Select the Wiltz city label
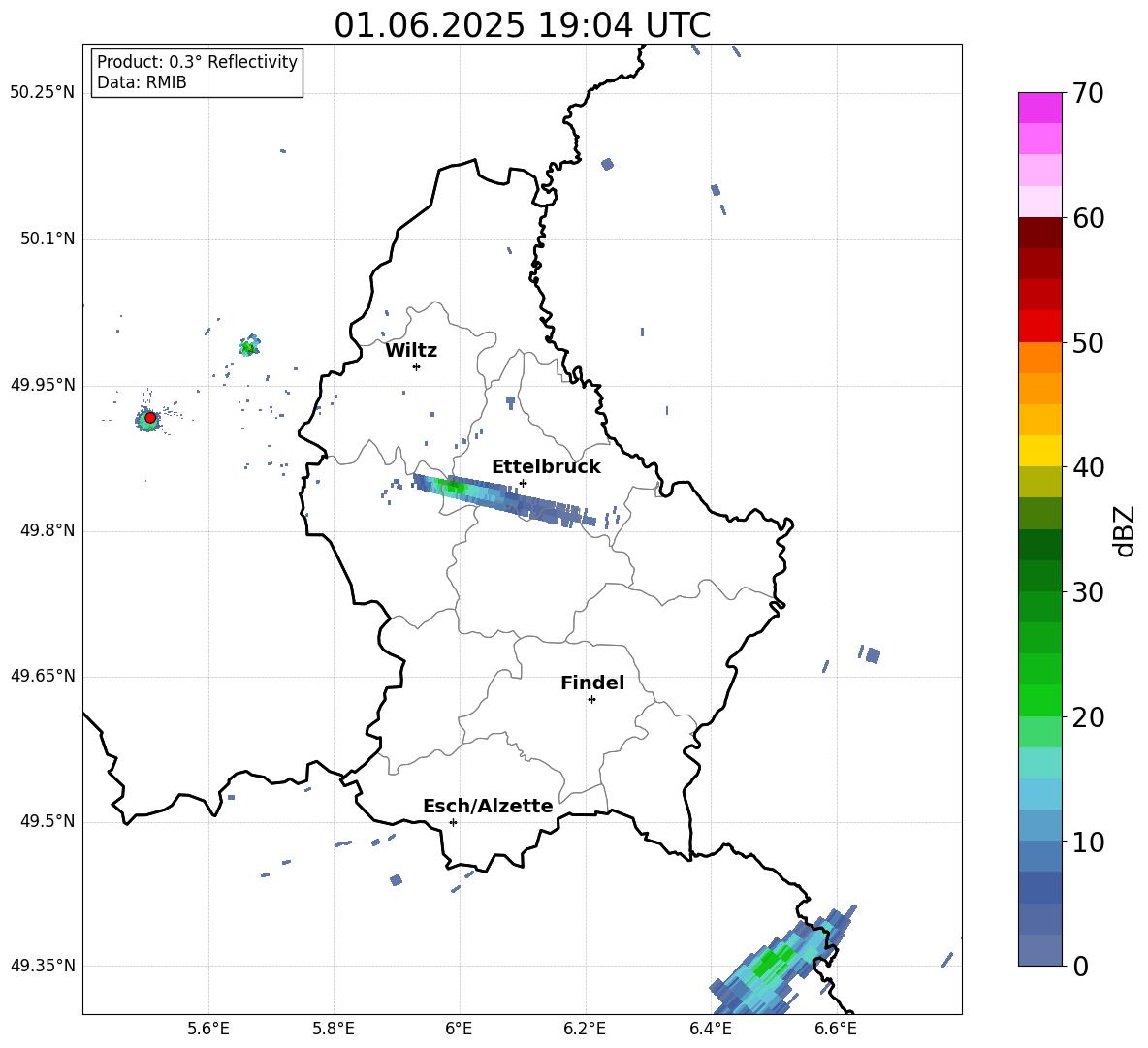The width and height of the screenshot is (1148, 1048). tap(411, 351)
